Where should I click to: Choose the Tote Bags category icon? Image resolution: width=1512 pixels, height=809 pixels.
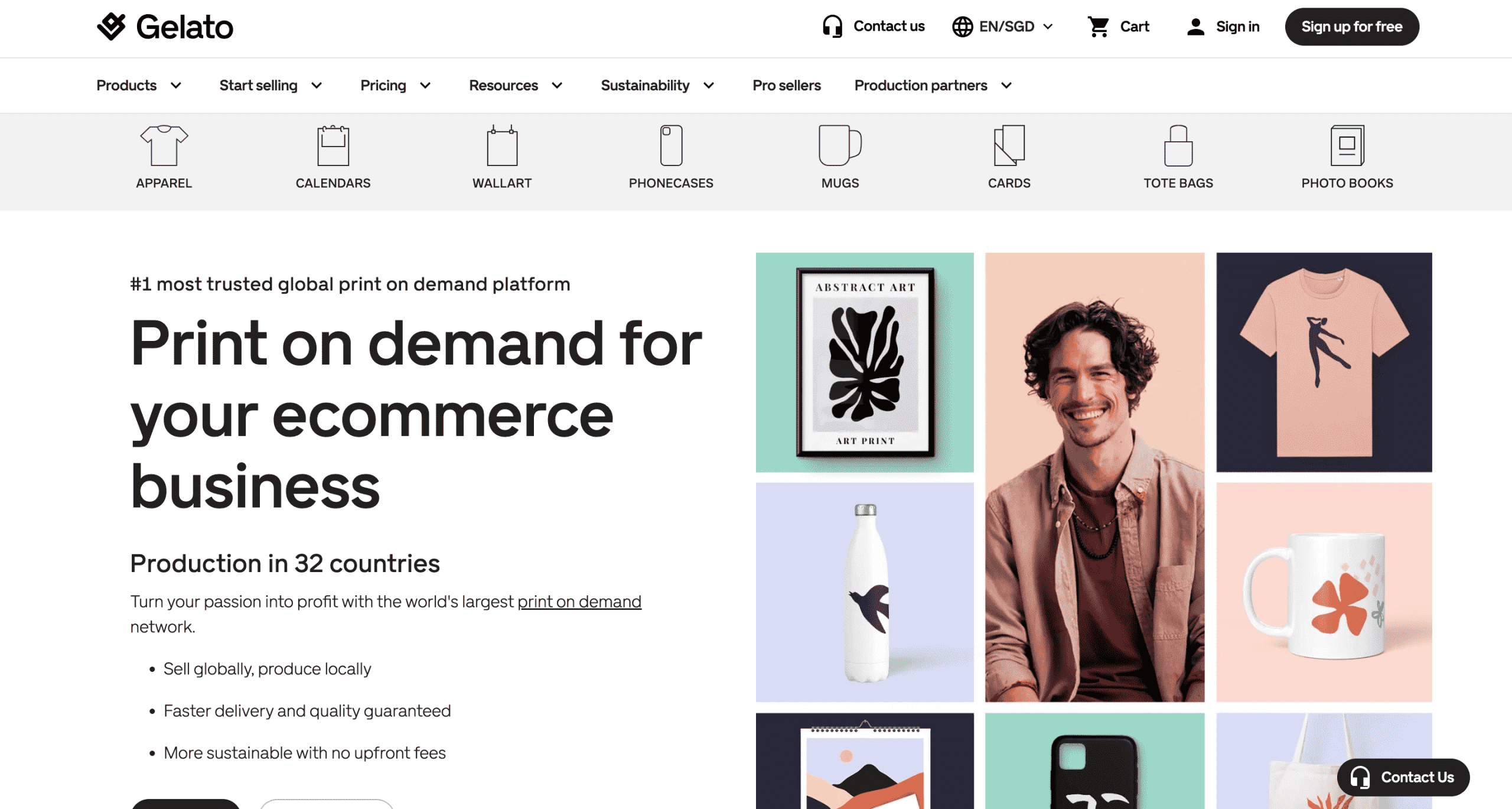tap(1178, 145)
